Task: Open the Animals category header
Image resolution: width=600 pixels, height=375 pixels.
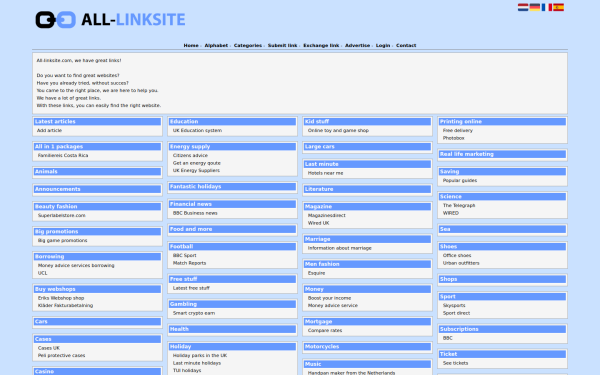Action: [98, 172]
